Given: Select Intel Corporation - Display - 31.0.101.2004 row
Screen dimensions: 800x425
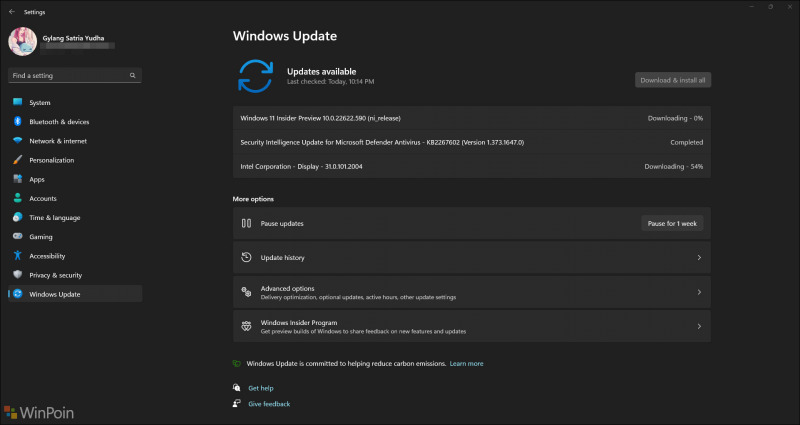Looking at the screenshot, I should [x=471, y=166].
